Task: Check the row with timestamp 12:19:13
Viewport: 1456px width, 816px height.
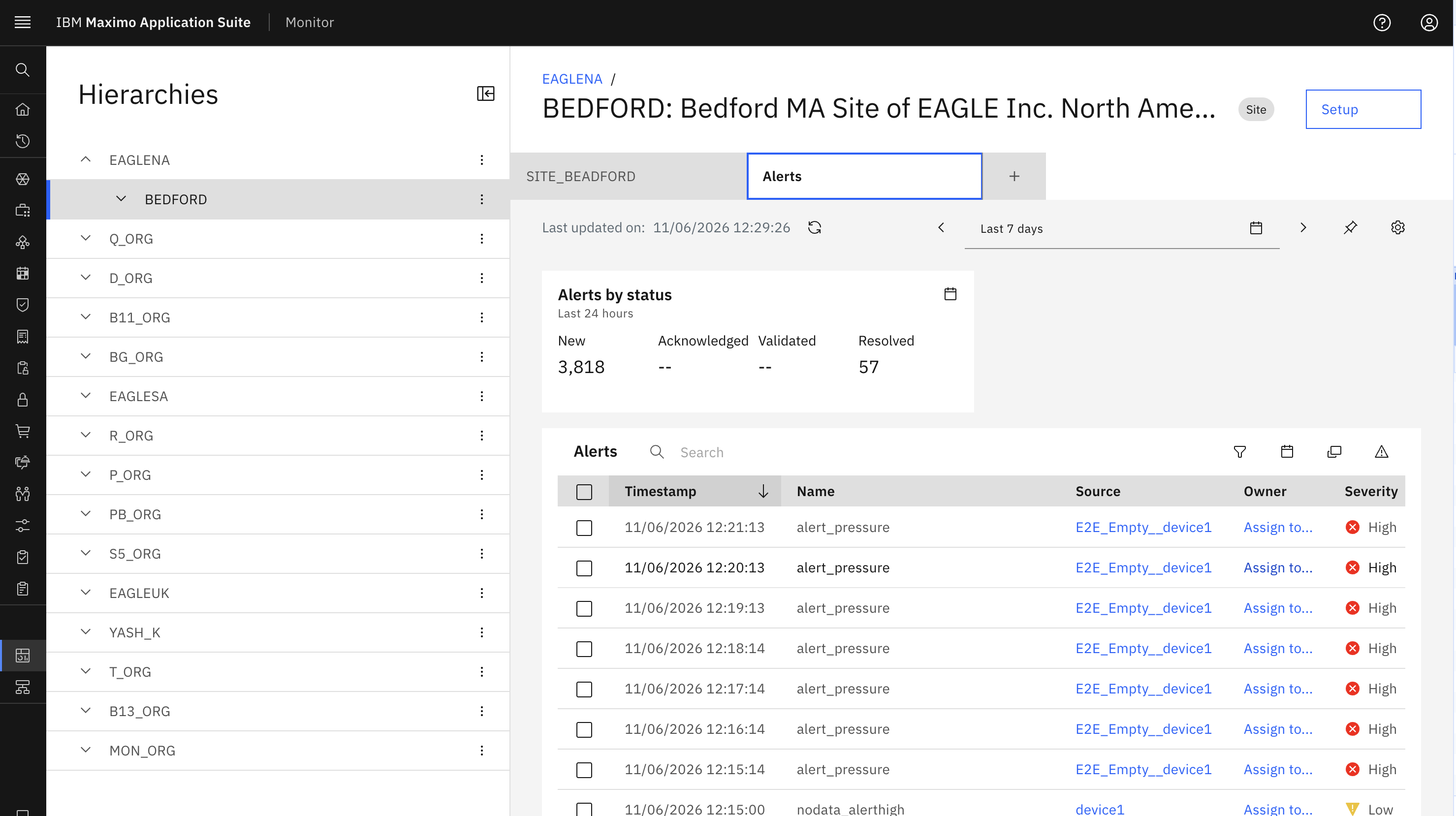Action: [584, 609]
